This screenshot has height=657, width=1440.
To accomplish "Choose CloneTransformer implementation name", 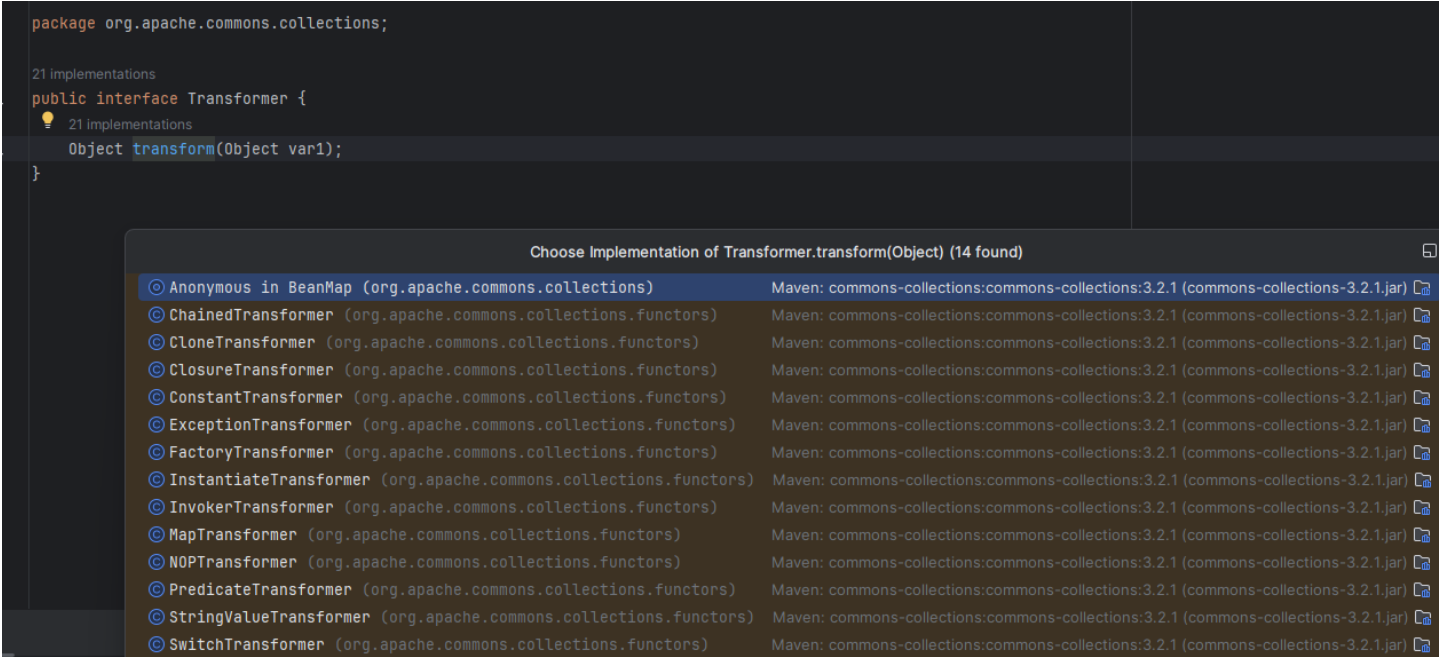I will (x=242, y=342).
